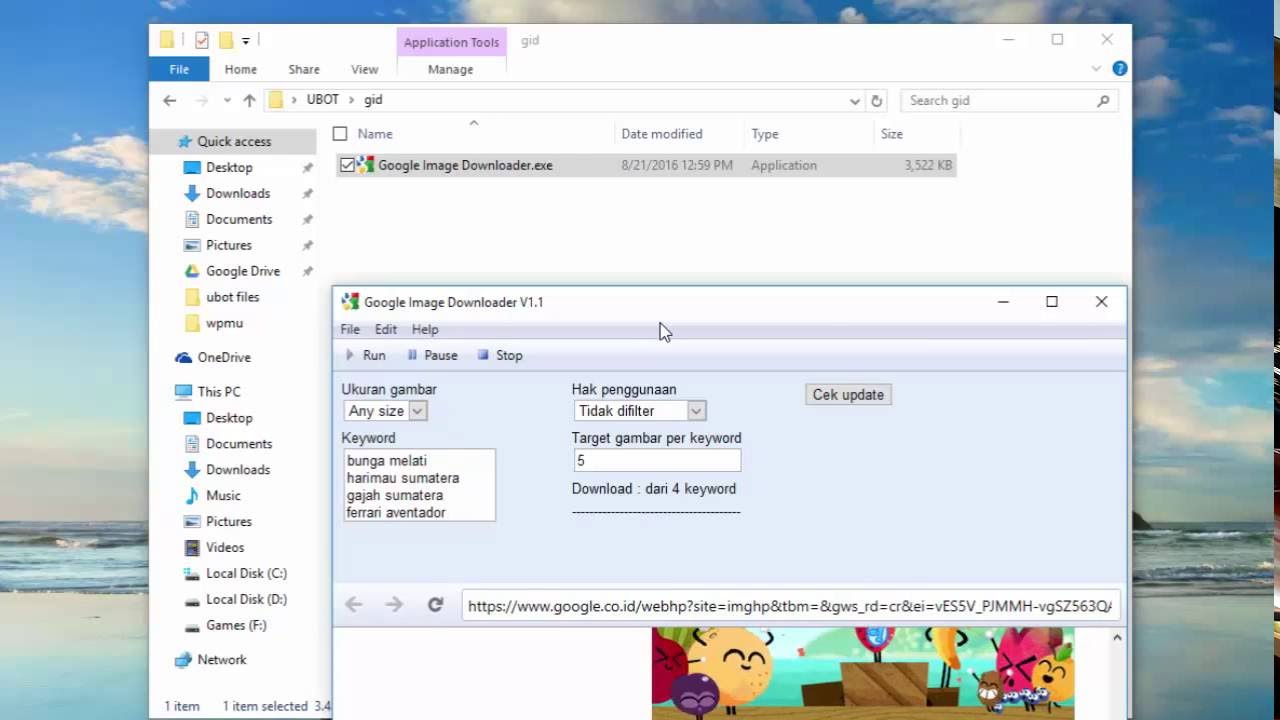The width and height of the screenshot is (1280, 720).
Task: Reload the embedded browser page
Action: tap(435, 604)
